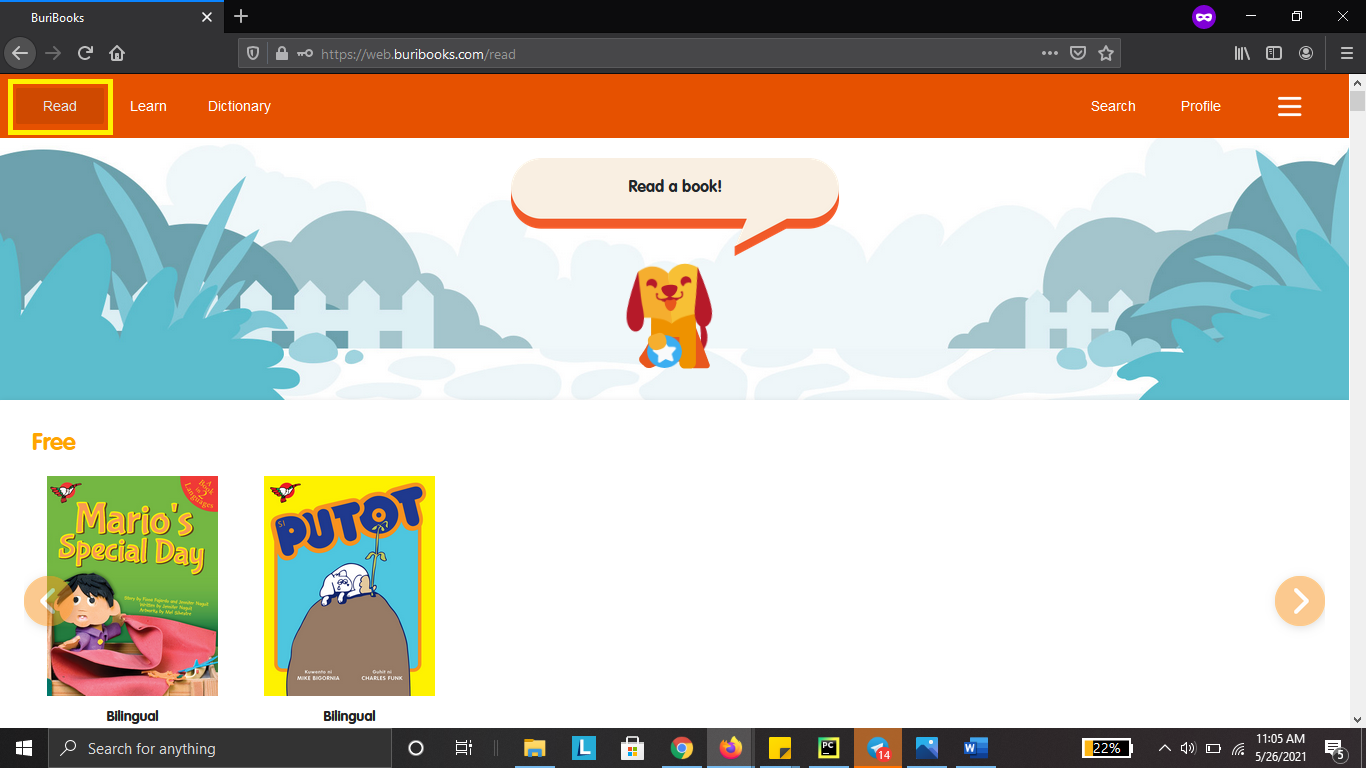Click the Bilingual label under Putot
Viewport: 1366px width, 768px height.
(349, 716)
